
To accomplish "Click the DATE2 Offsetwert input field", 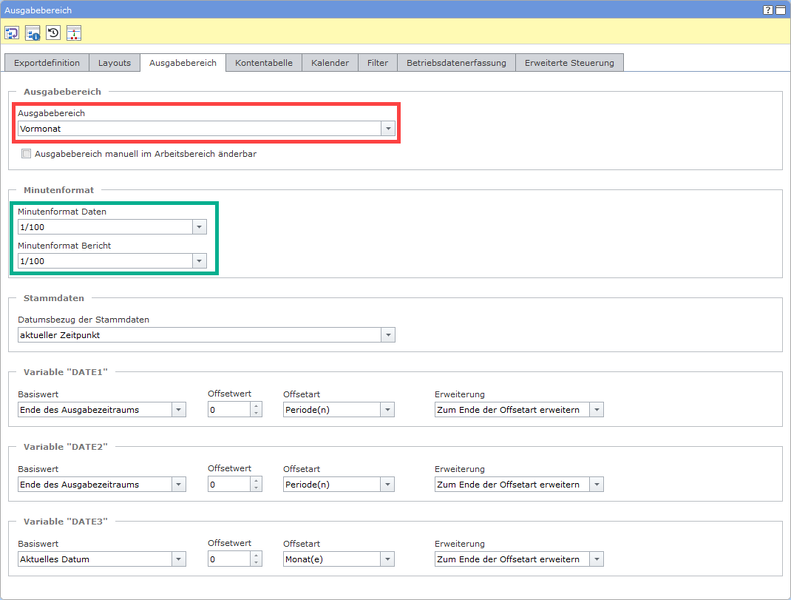I will [x=228, y=484].
